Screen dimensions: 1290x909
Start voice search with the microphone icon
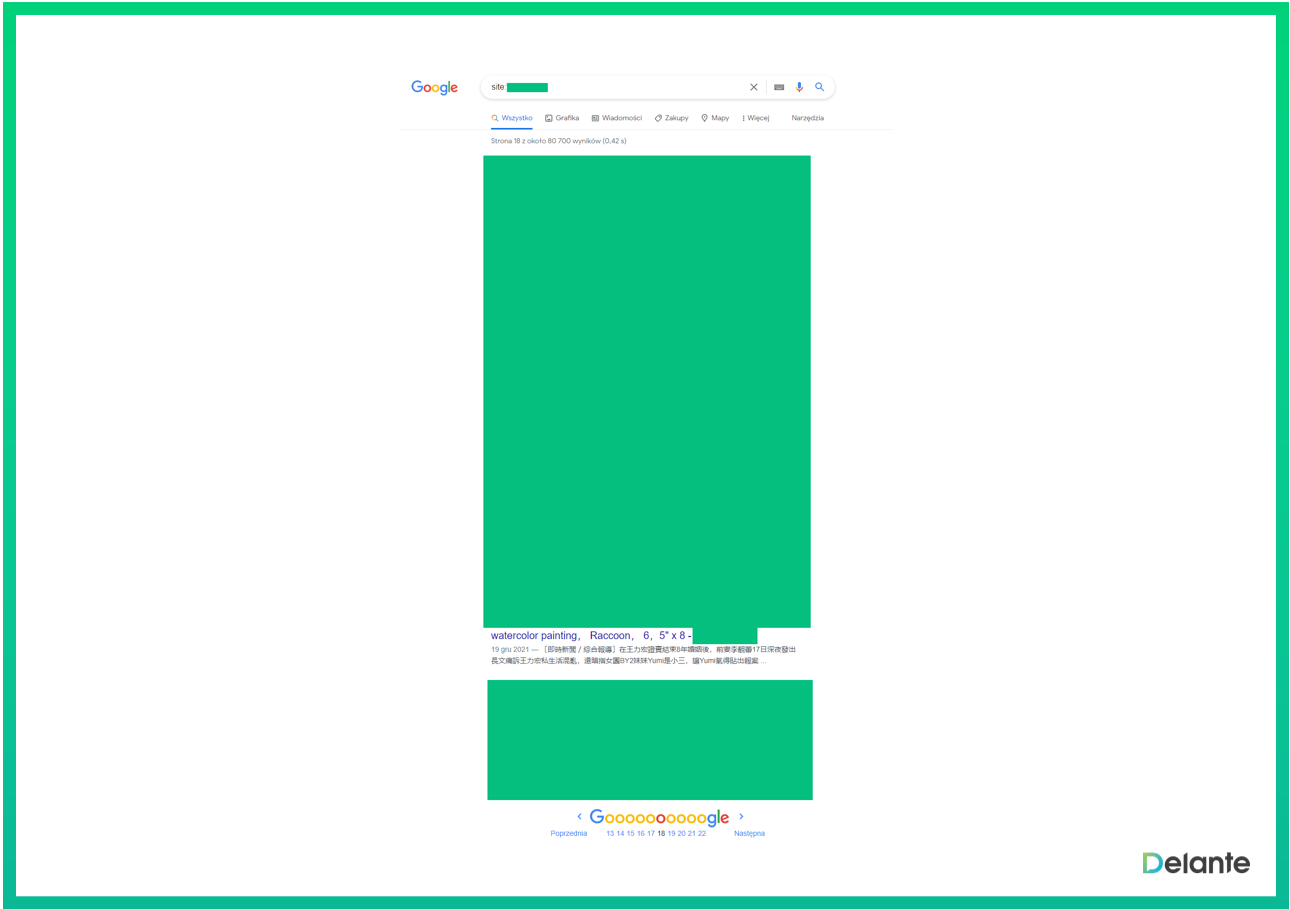click(799, 87)
